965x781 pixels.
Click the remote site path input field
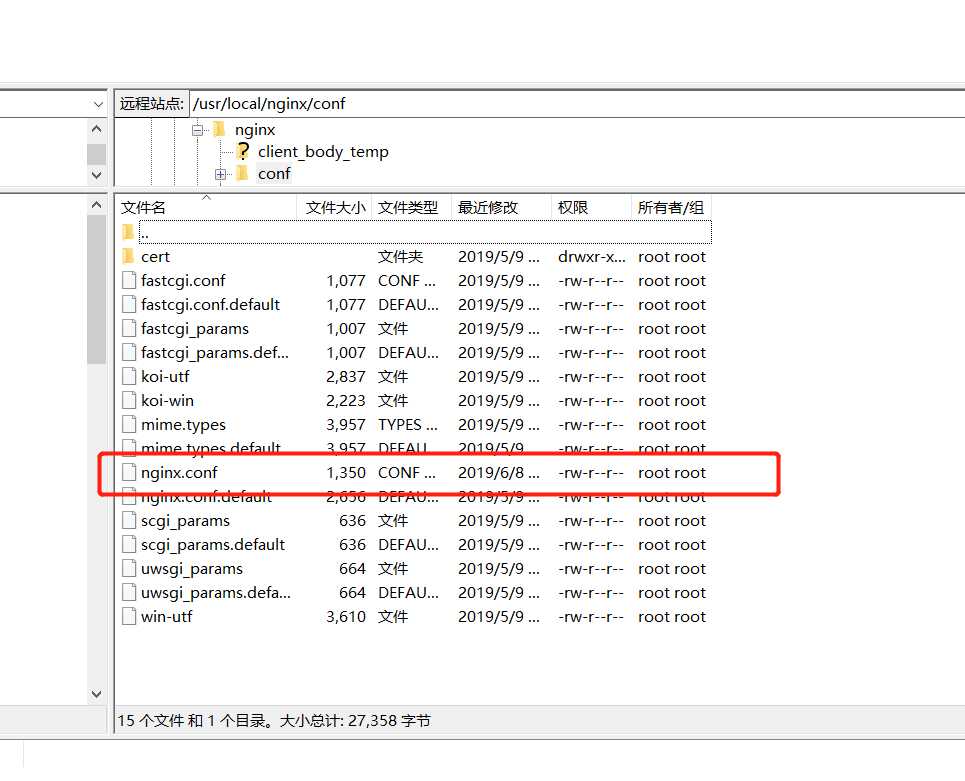pyautogui.click(x=577, y=103)
